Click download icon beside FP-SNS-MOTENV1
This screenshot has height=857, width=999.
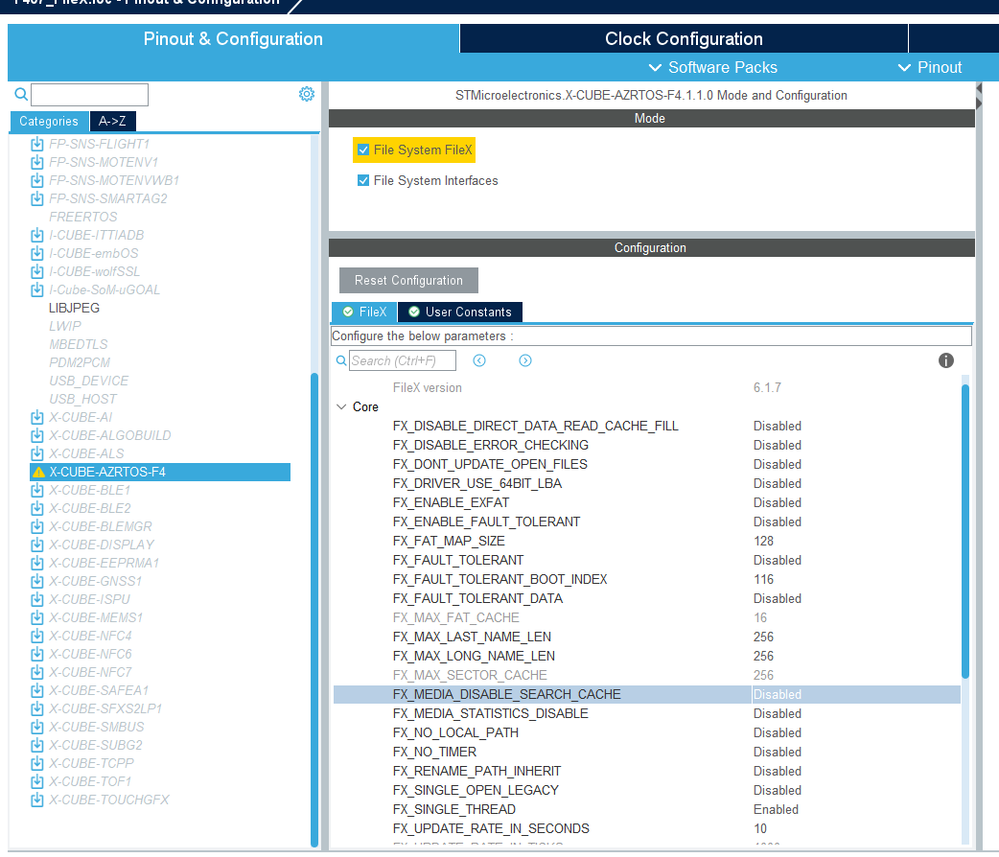[37, 162]
